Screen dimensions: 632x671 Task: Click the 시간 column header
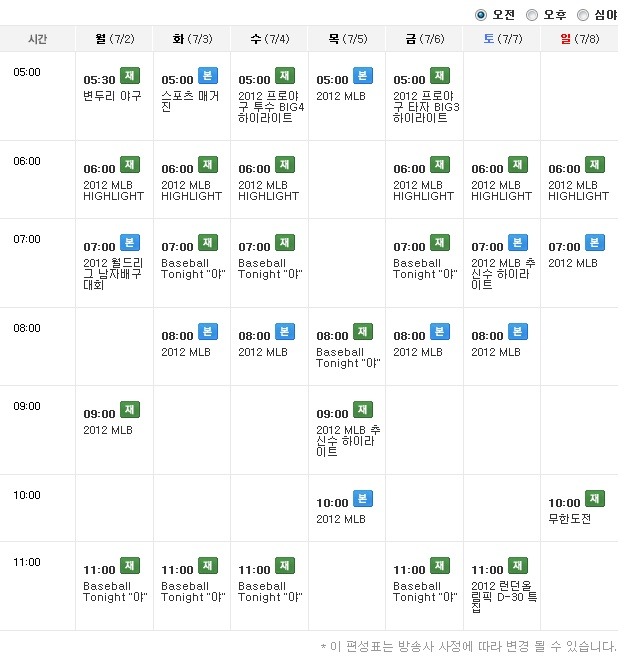38,39
